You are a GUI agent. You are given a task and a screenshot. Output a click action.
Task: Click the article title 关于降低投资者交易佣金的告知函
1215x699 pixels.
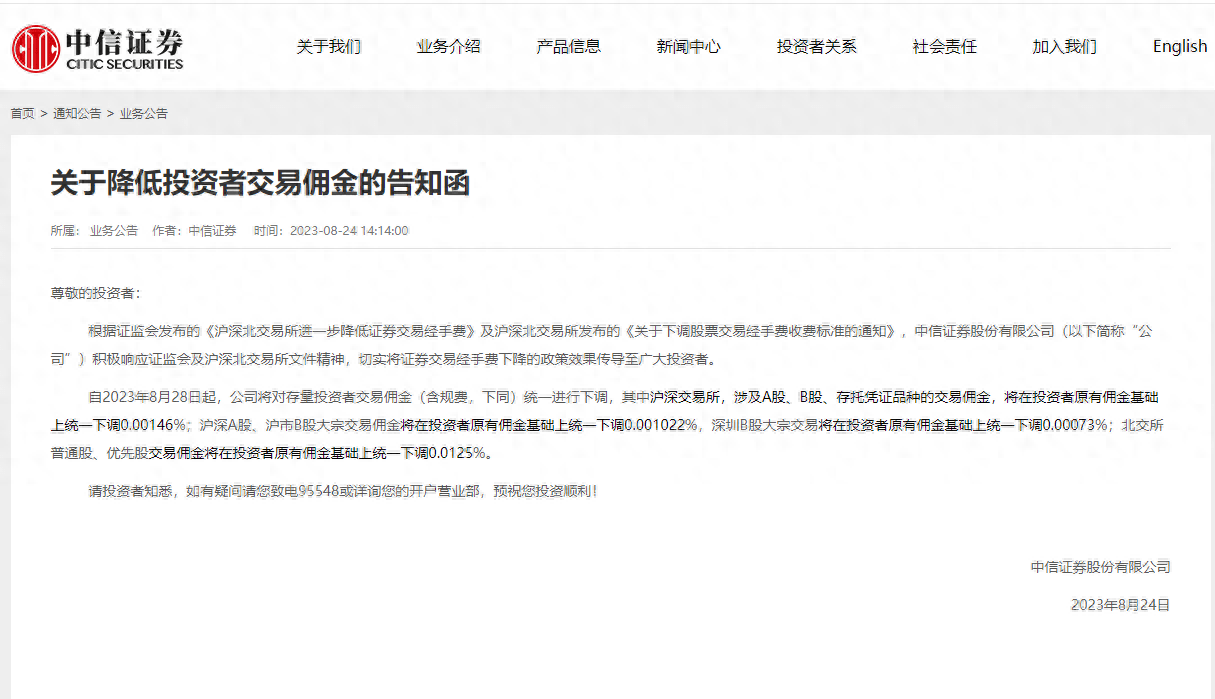coord(260,183)
